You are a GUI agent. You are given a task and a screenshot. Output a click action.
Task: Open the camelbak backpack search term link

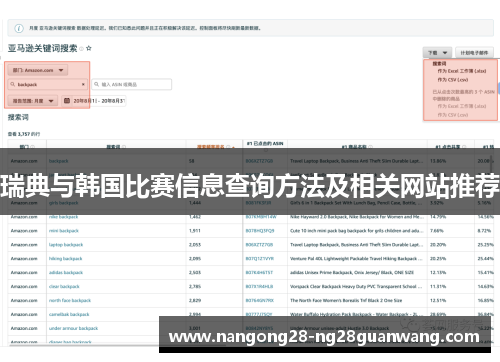tap(69, 314)
